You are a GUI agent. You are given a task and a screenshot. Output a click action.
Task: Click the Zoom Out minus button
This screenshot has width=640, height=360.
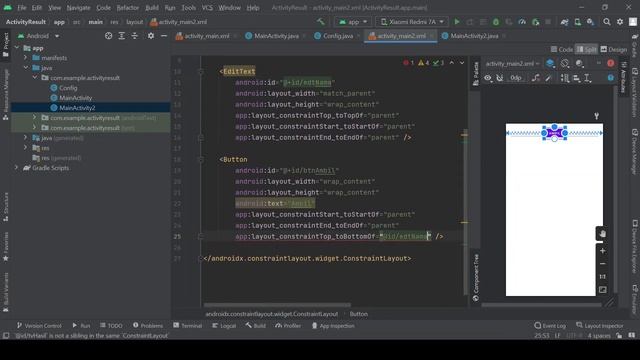tap(602, 264)
